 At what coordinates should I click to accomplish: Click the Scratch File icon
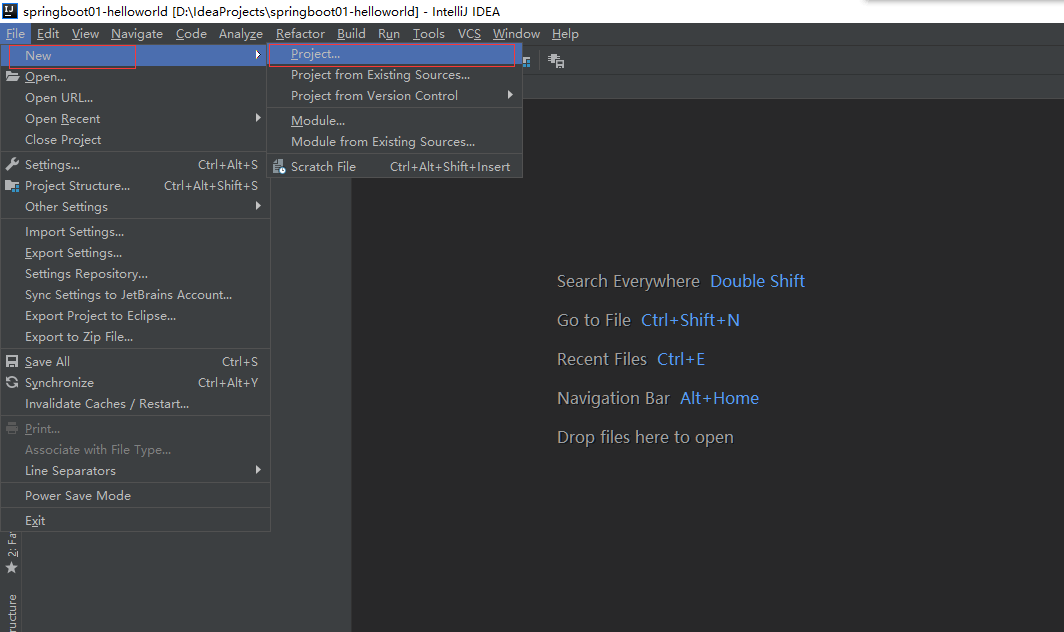[x=279, y=166]
